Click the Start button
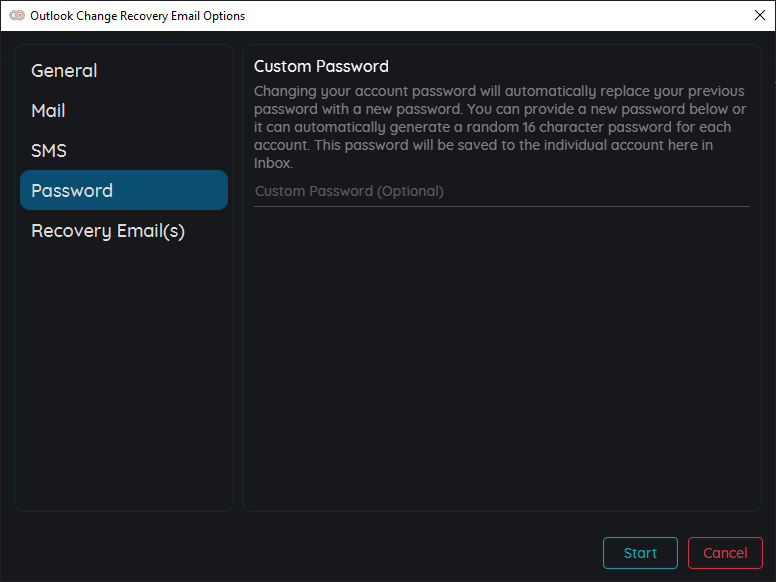The height and width of the screenshot is (582, 776). (640, 553)
